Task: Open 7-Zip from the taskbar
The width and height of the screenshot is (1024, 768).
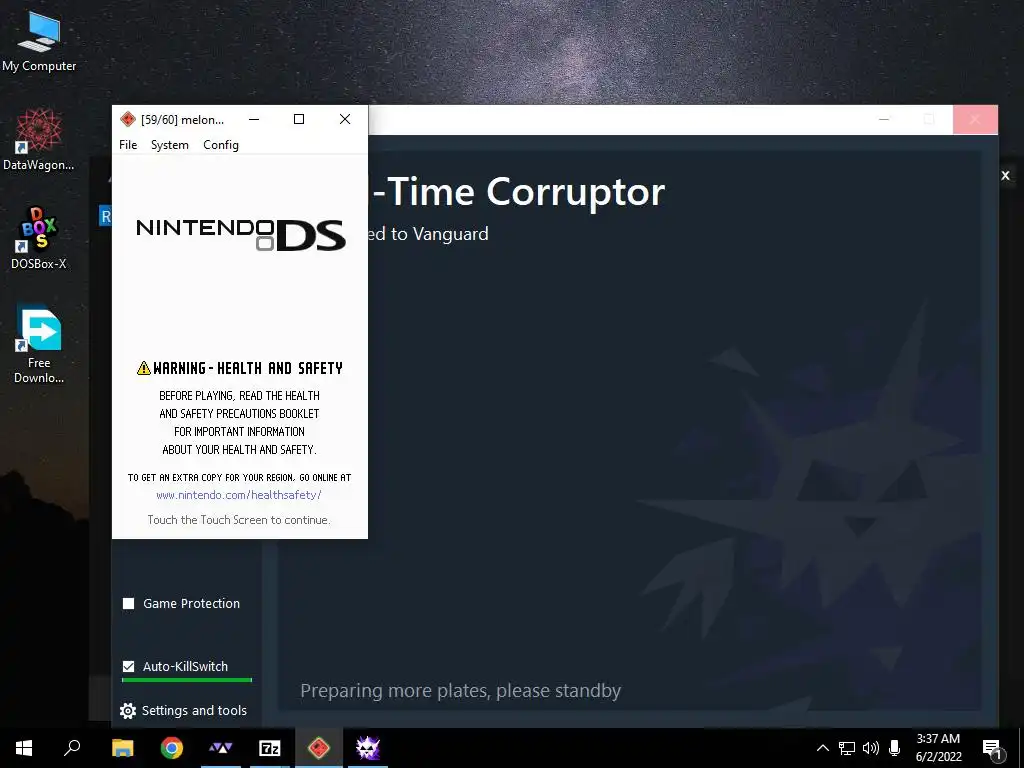Action: (270, 748)
